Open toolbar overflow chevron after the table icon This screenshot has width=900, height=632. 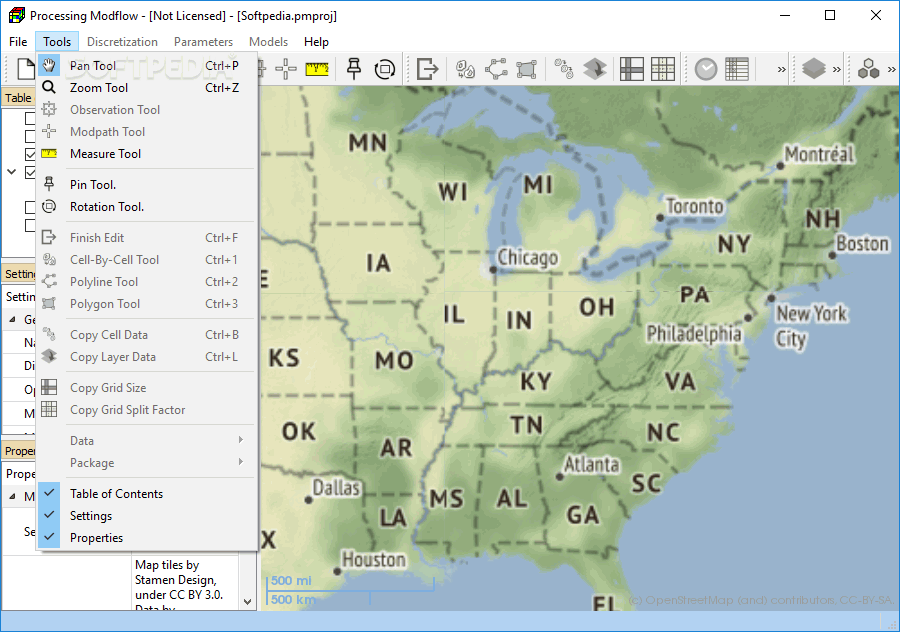pyautogui.click(x=781, y=69)
